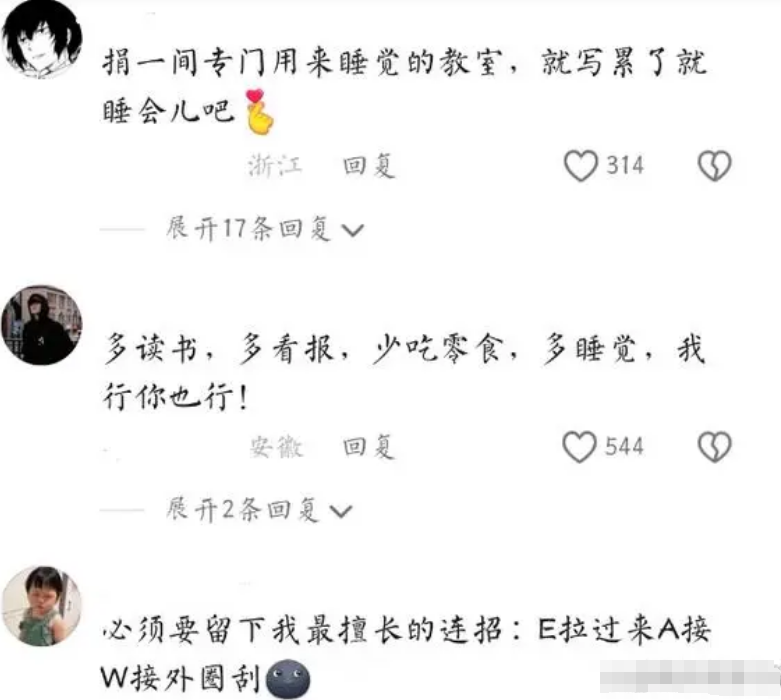Click chevron next to 展开17条回复
The image size is (781, 700).
click(x=352, y=230)
